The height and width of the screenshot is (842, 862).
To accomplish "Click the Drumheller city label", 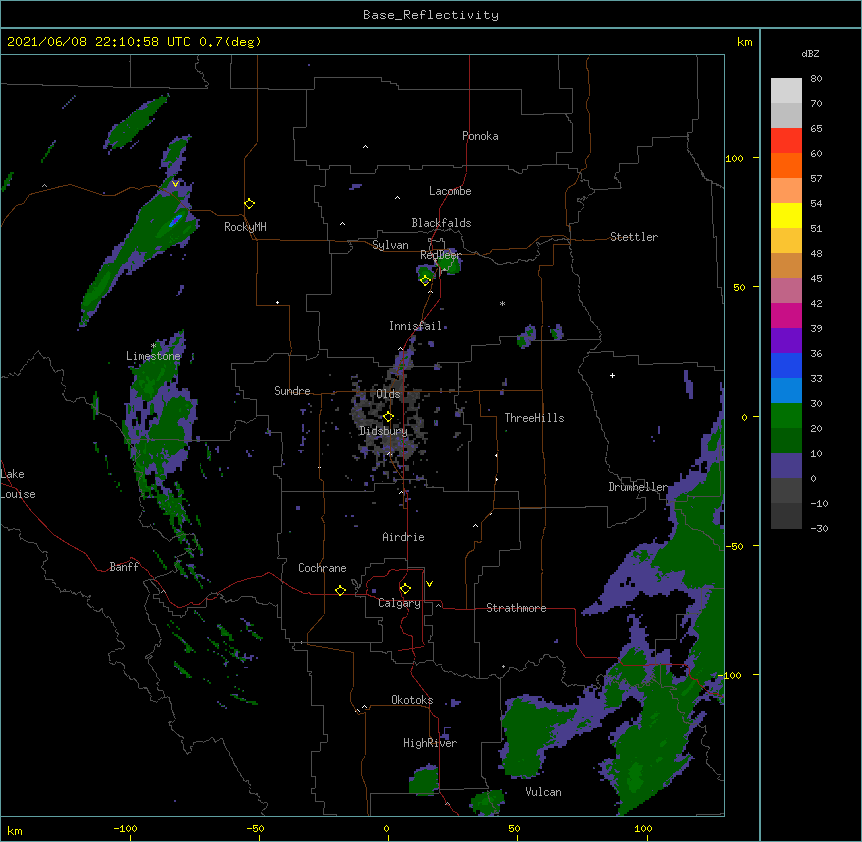I will pos(638,487).
